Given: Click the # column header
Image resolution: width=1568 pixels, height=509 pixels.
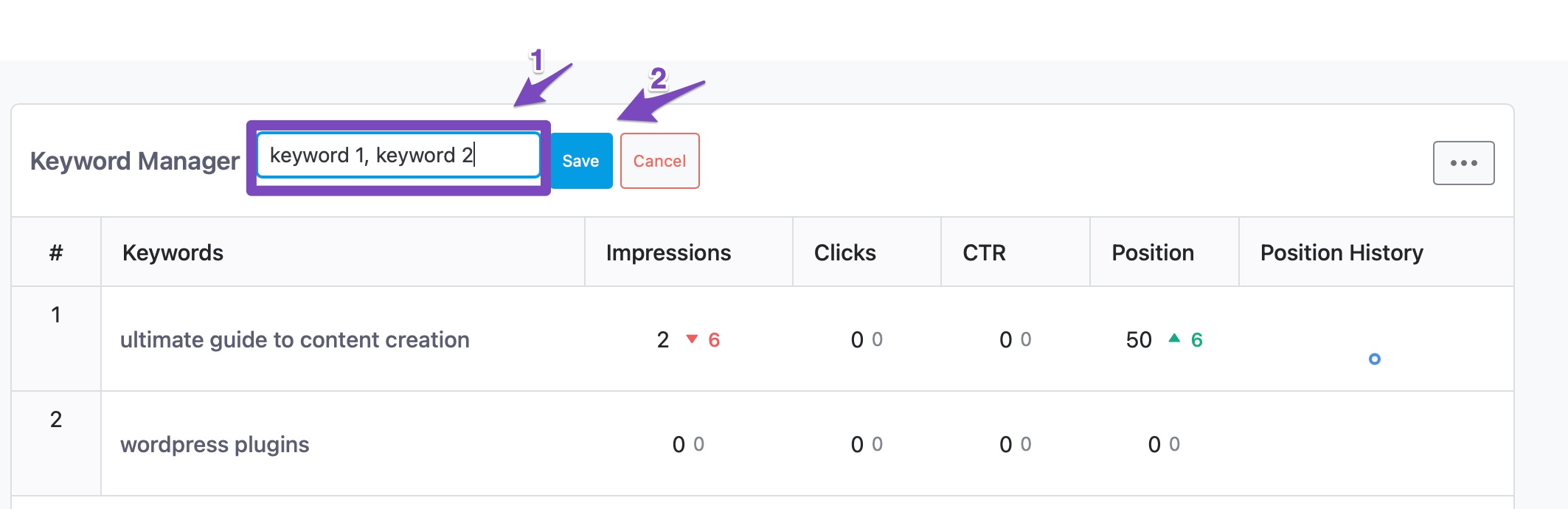Looking at the screenshot, I should coord(56,253).
